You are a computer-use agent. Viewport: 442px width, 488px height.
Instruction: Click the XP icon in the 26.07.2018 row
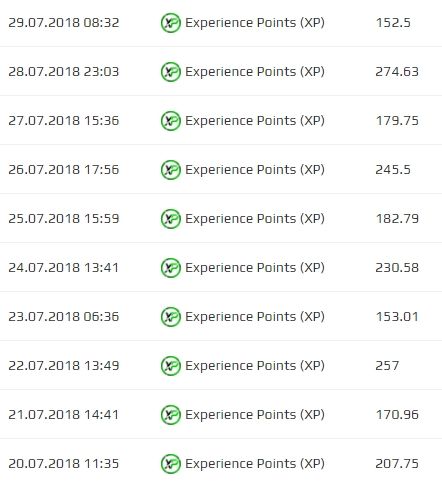(171, 170)
